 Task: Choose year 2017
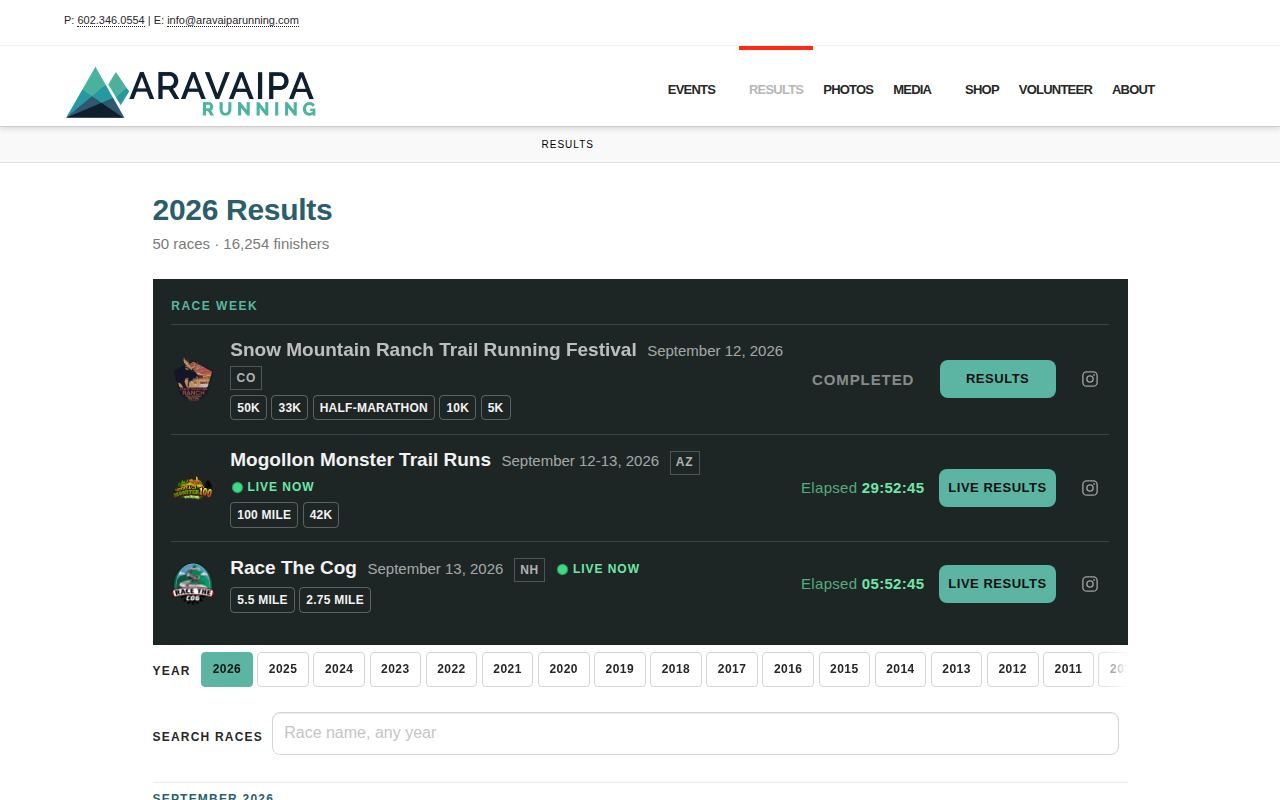click(732, 669)
